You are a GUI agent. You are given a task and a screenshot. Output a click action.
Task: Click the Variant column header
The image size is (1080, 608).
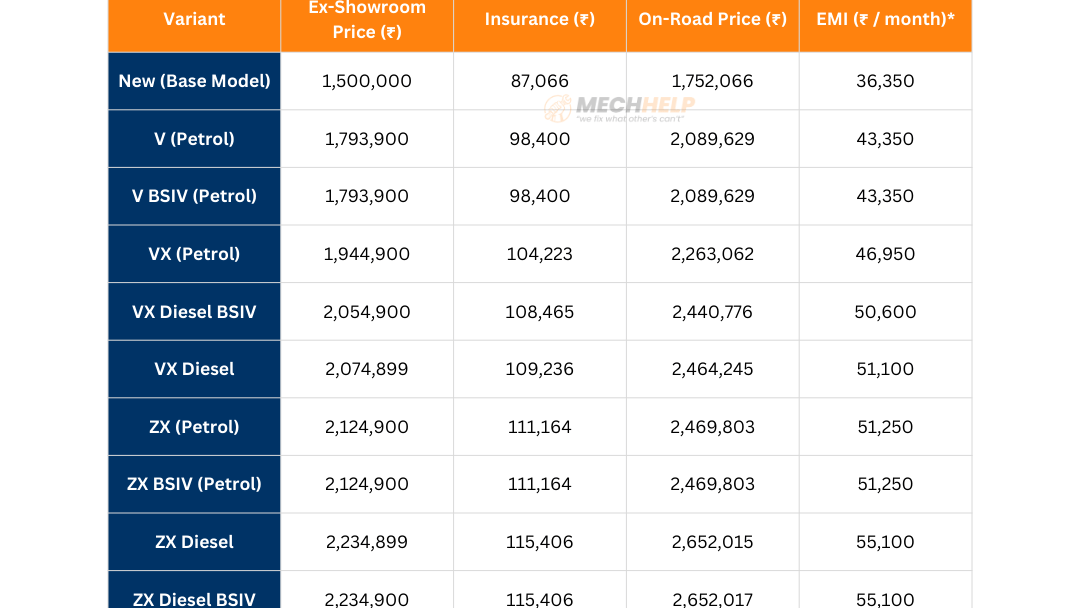[x=194, y=20]
